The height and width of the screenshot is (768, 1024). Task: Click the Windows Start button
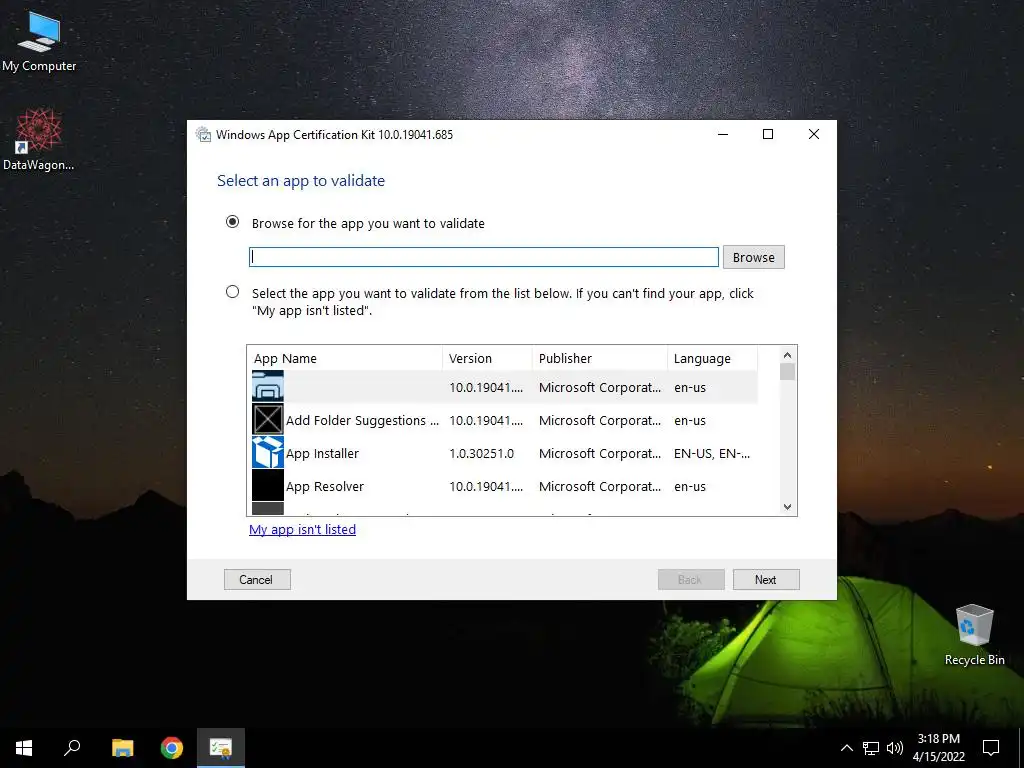(x=24, y=748)
